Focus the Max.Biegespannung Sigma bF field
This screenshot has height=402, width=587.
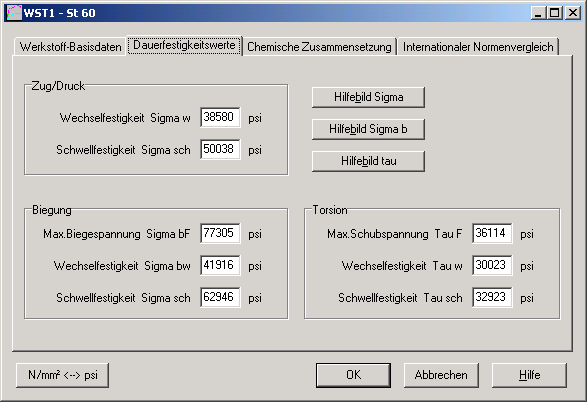[220, 234]
